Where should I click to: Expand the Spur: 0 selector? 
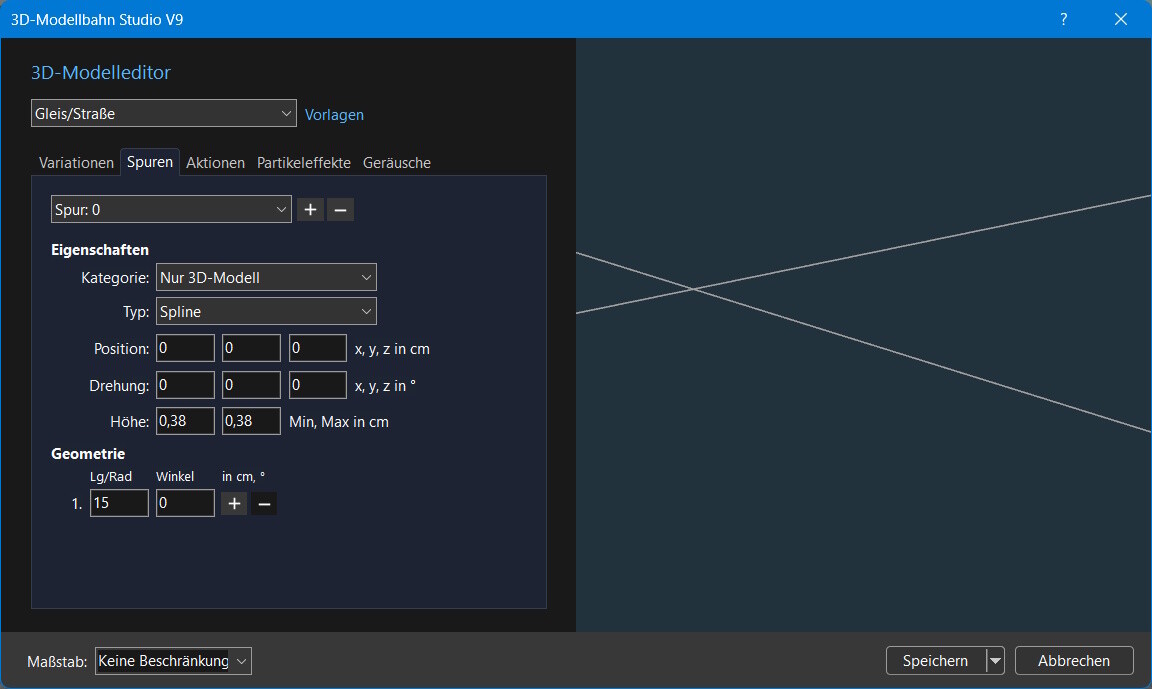point(171,210)
